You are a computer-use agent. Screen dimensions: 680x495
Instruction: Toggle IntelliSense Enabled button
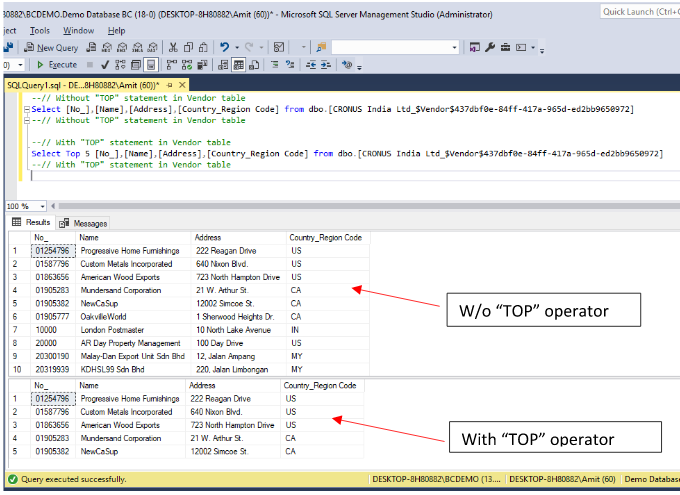(151, 65)
